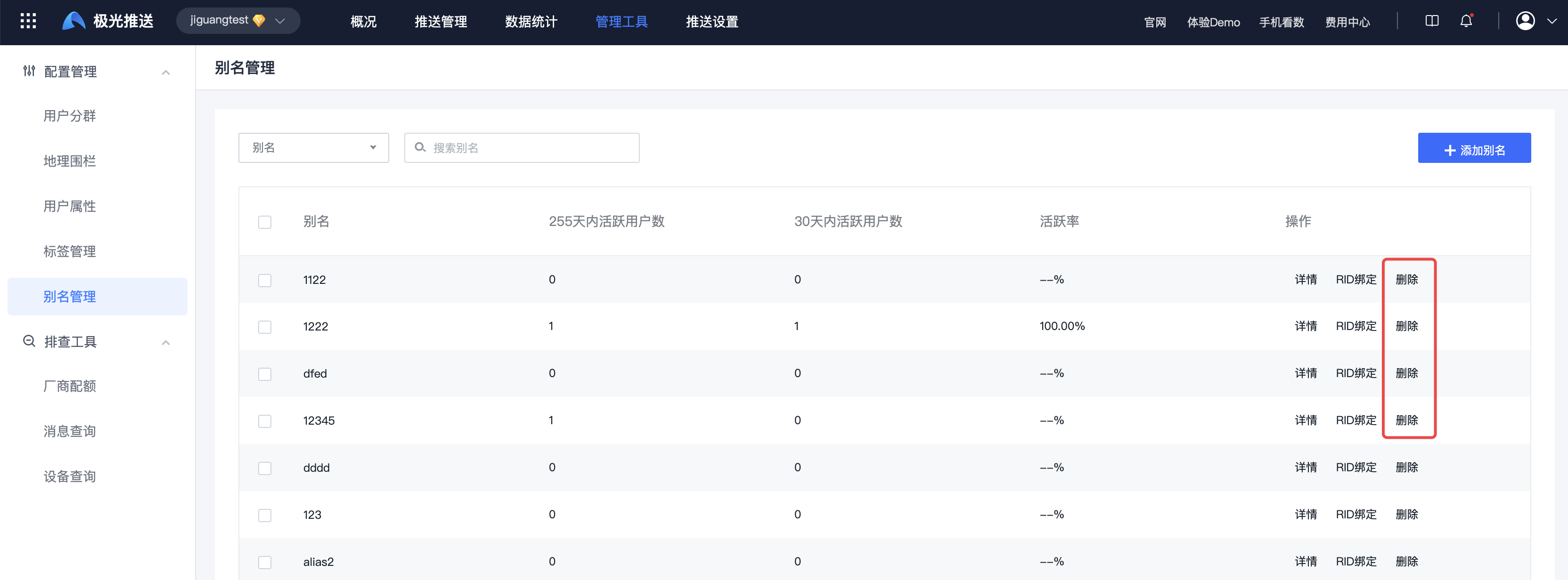1568x580 pixels.
Task: Open the 数据统计 top nav tab
Action: tap(531, 22)
